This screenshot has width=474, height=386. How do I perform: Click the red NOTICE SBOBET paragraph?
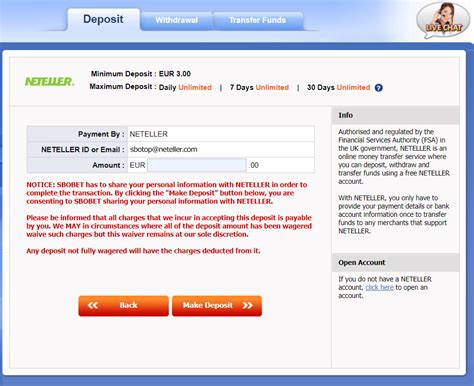(167, 193)
